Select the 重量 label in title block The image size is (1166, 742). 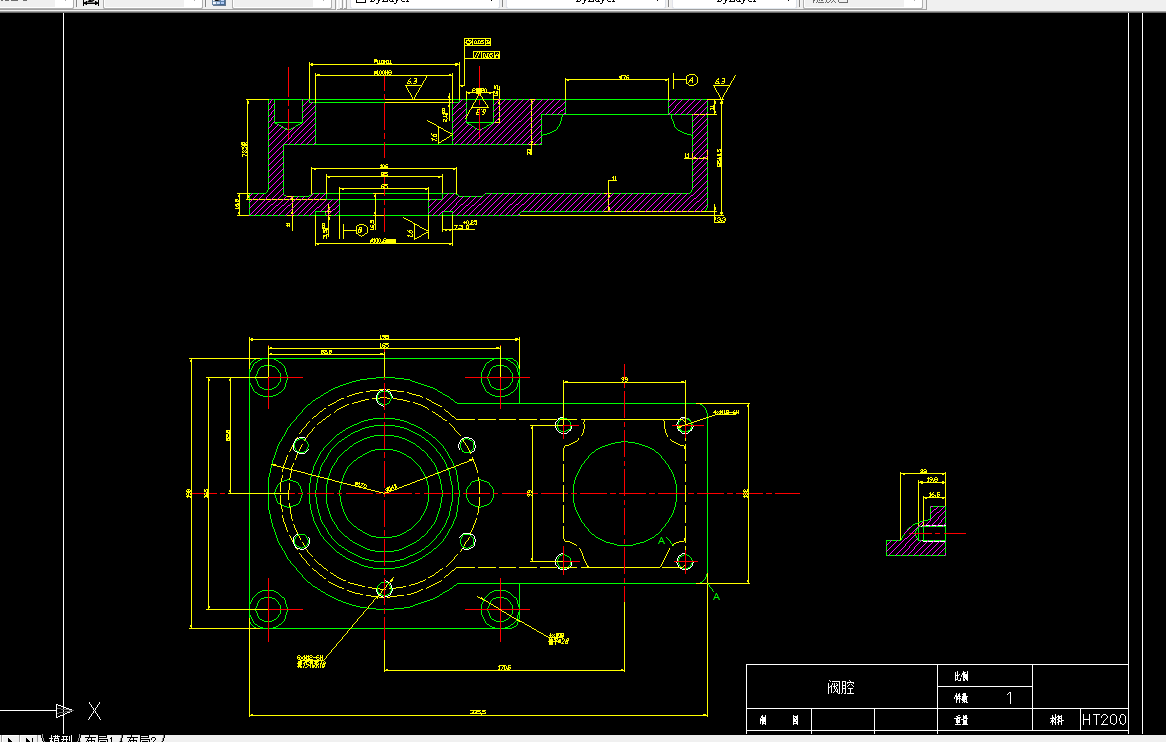point(961,720)
